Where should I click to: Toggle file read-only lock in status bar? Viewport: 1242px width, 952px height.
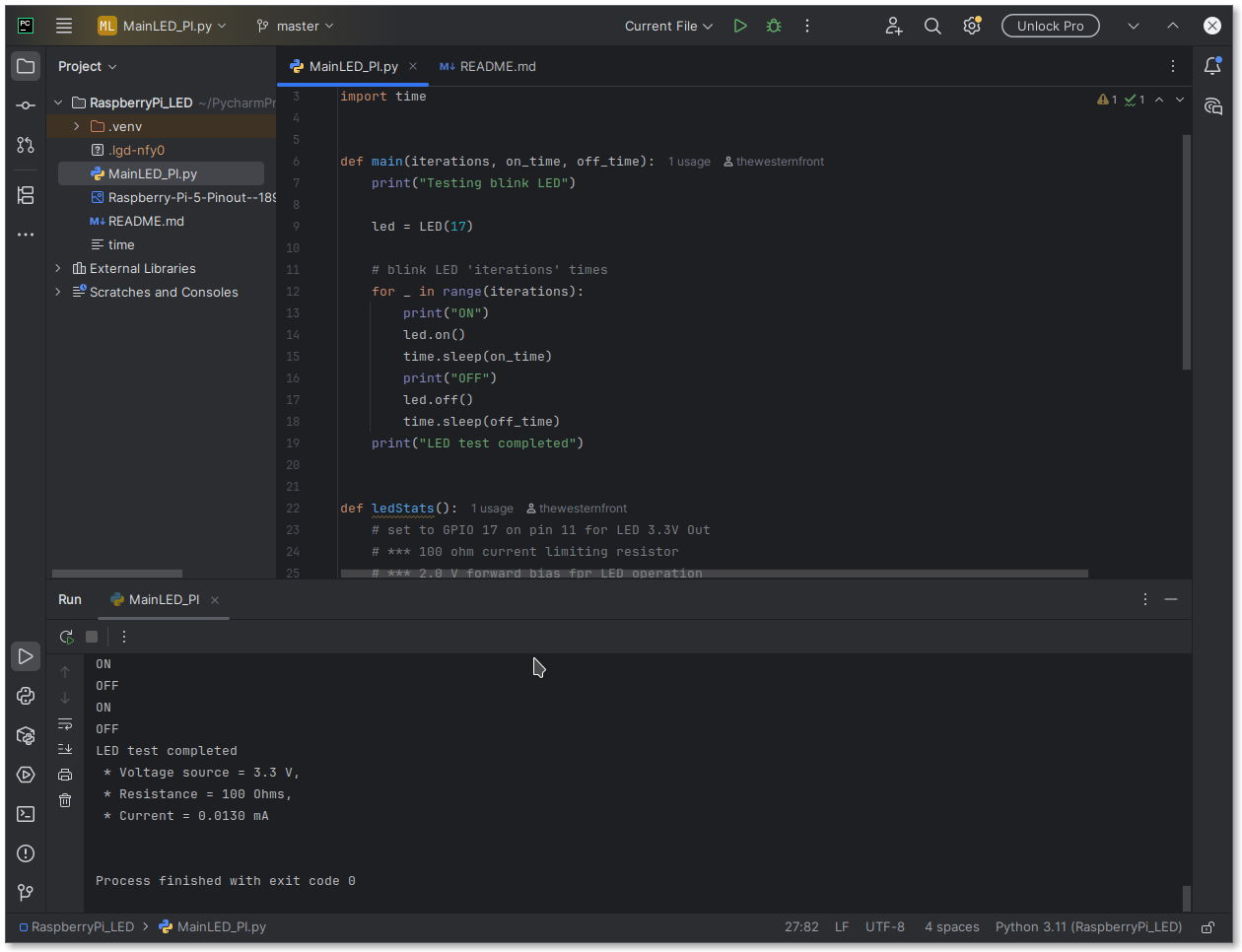(x=1207, y=927)
